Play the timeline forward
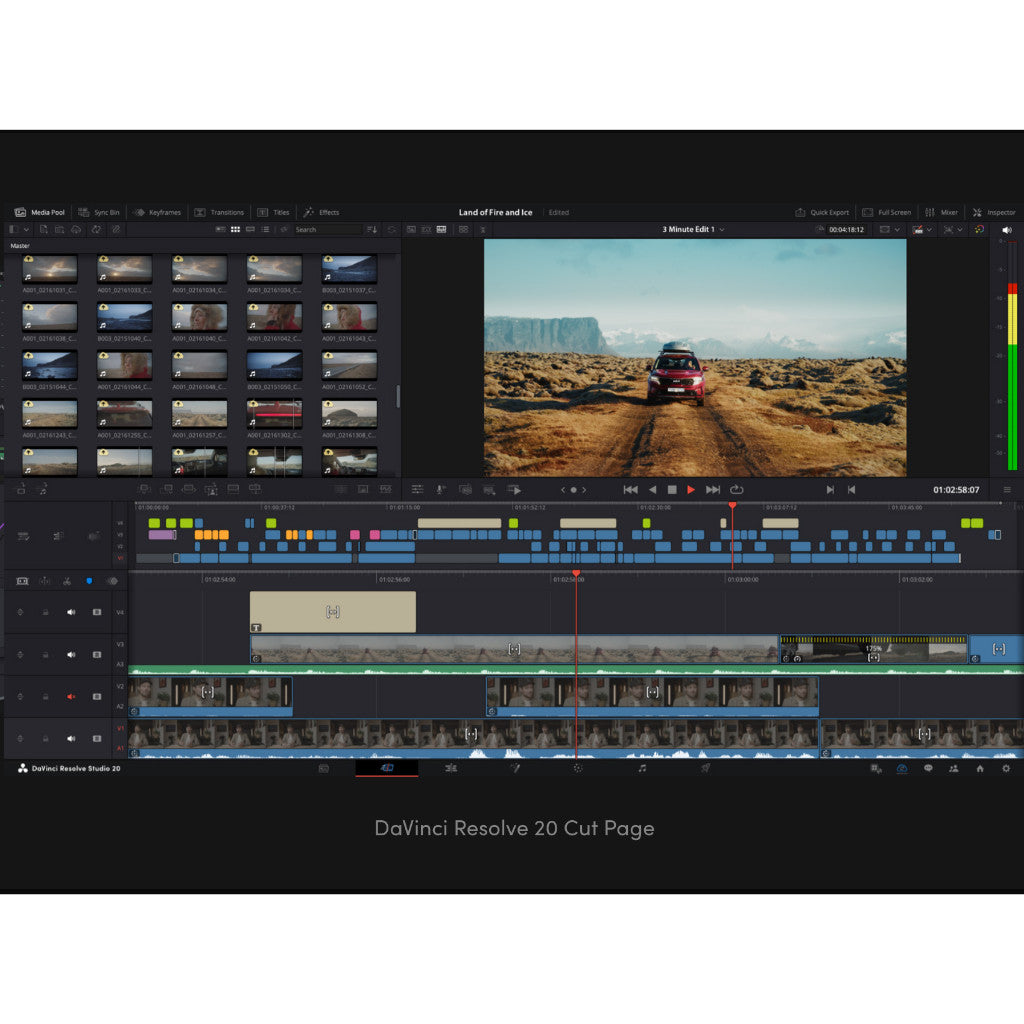Screen dimensions: 1024x1024 [691, 489]
